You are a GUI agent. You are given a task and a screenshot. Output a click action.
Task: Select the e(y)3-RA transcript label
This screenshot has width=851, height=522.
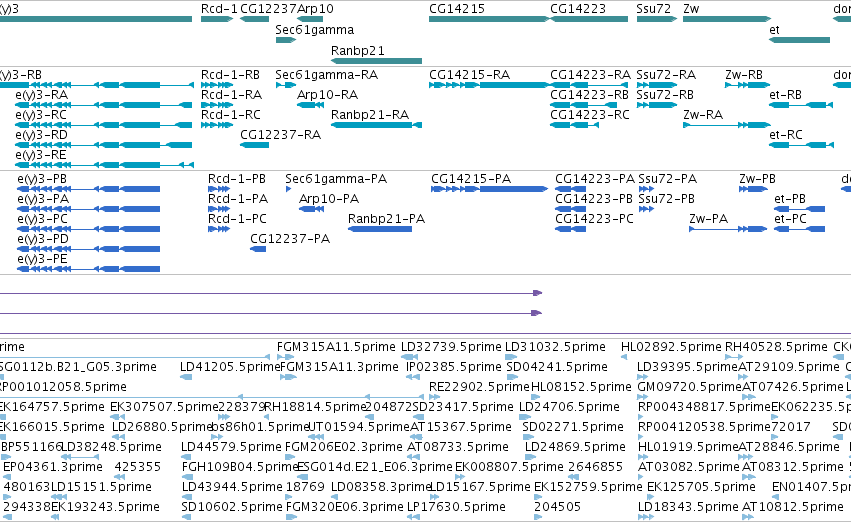(42, 95)
